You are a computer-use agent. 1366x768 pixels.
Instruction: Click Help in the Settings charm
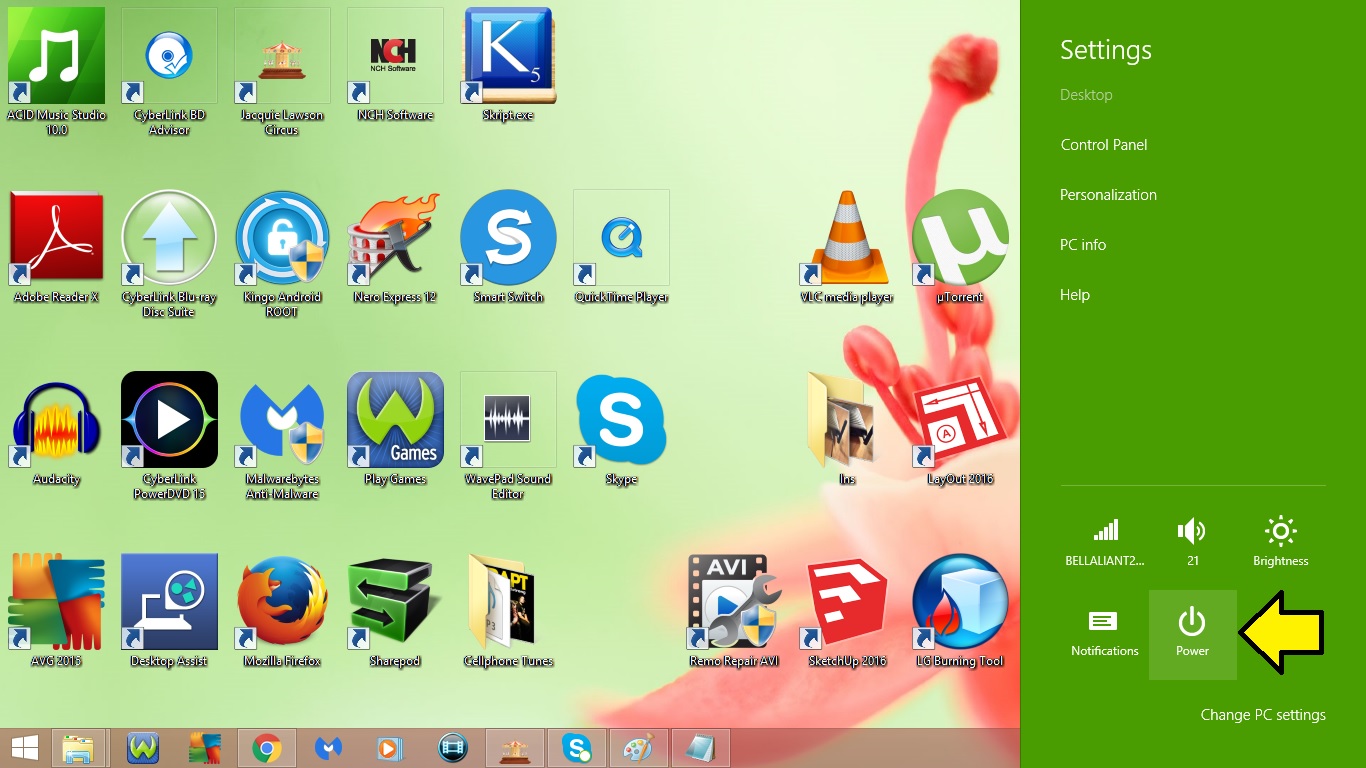1075,295
